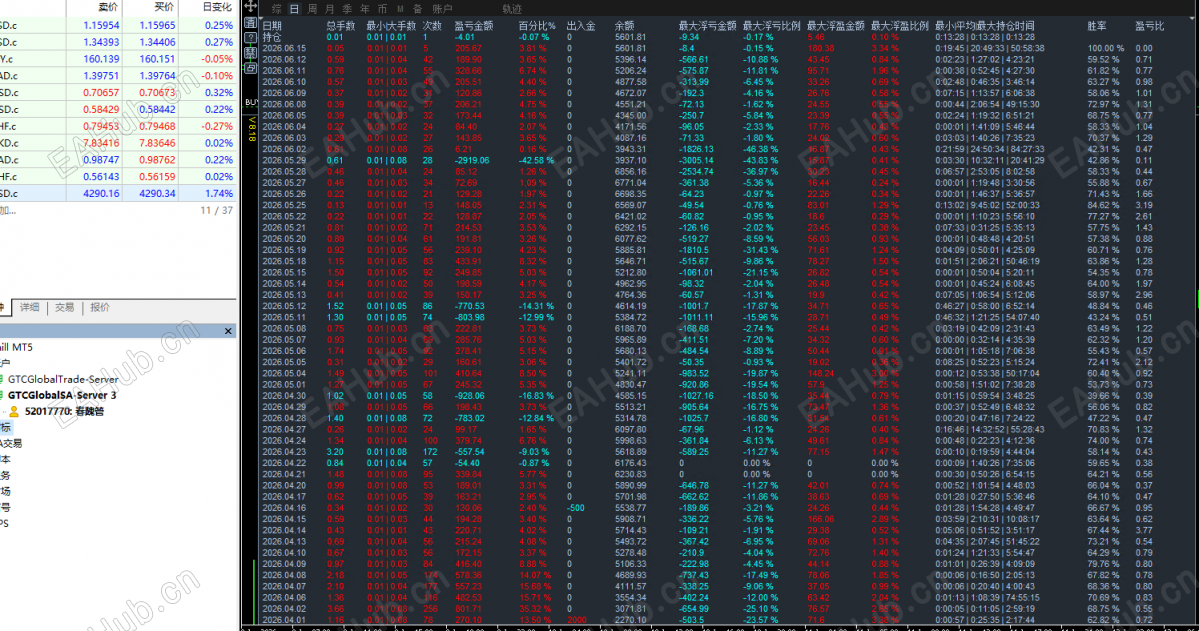Open the 账户 account tab
The image size is (1199, 631).
442,9
